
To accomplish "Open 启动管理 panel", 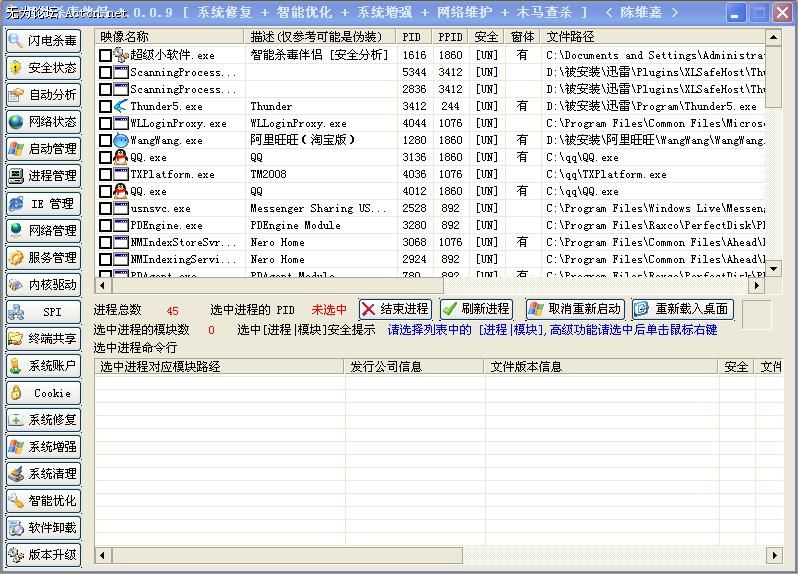I will tap(44, 149).
